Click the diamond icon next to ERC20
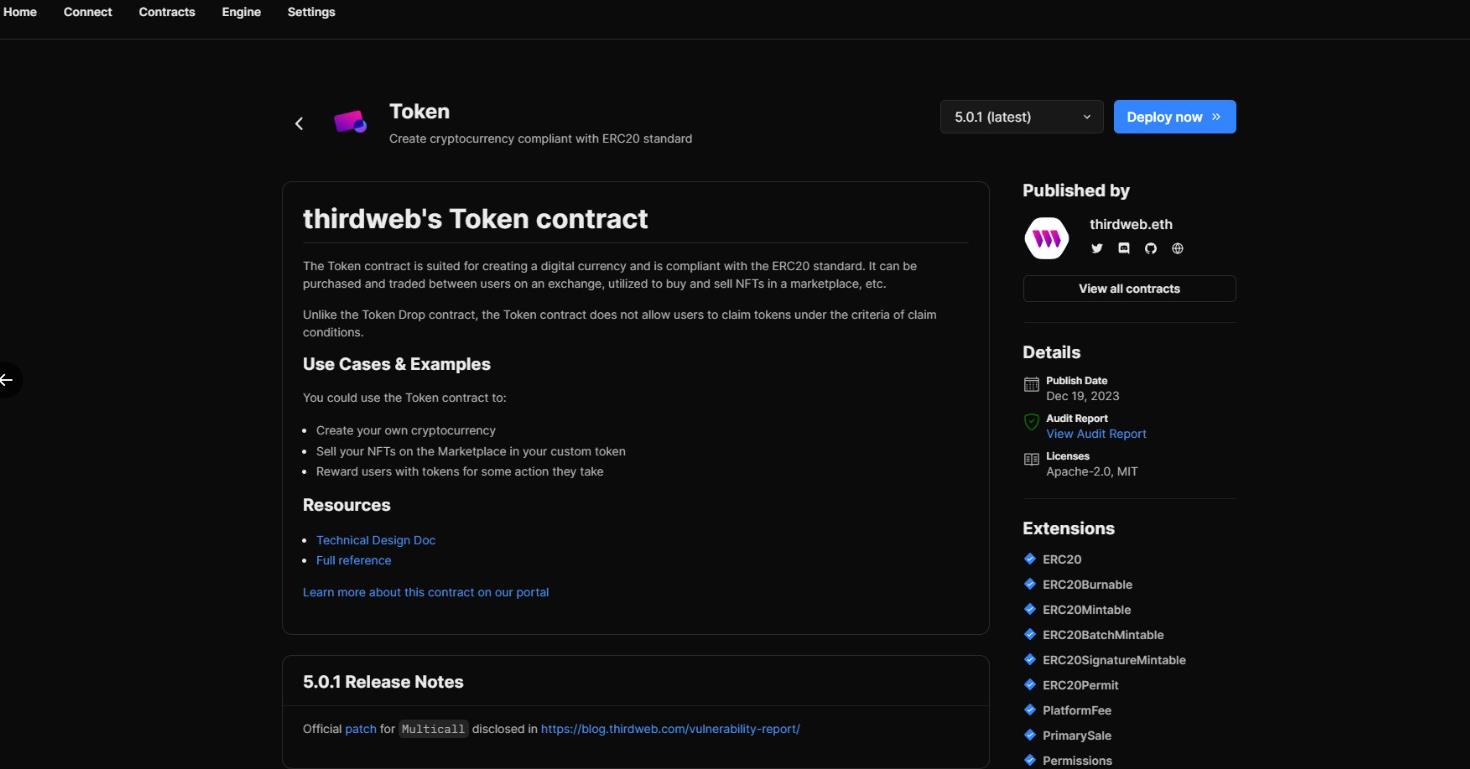The image size is (1470, 769). (1030, 559)
